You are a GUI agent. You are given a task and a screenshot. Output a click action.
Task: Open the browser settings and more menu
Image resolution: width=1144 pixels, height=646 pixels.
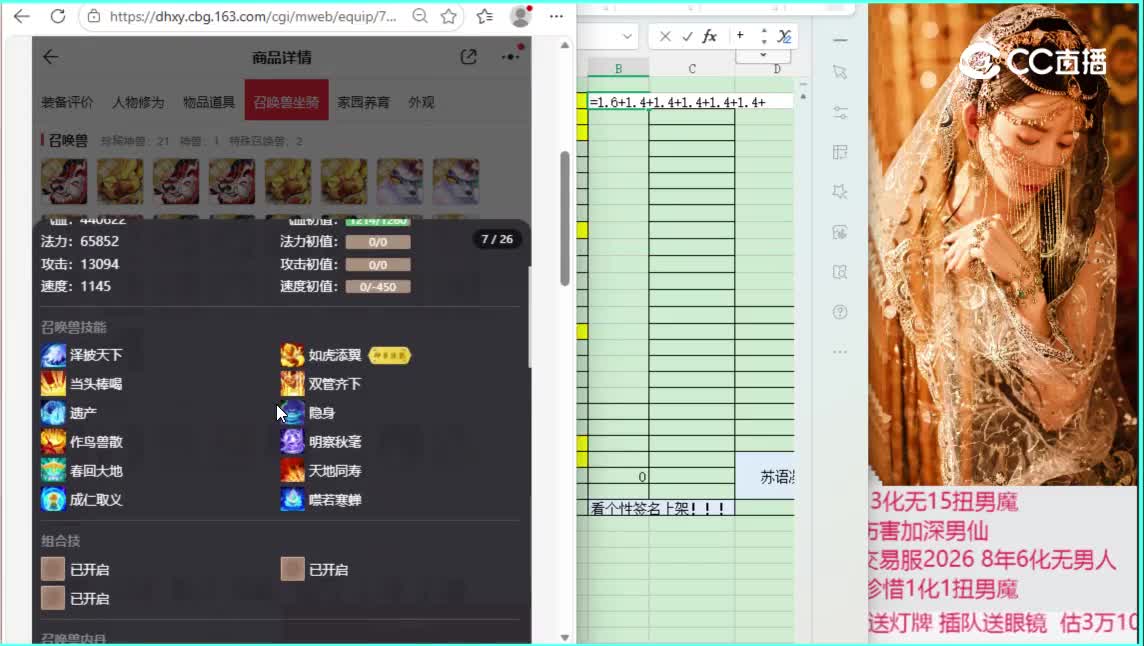click(x=556, y=16)
